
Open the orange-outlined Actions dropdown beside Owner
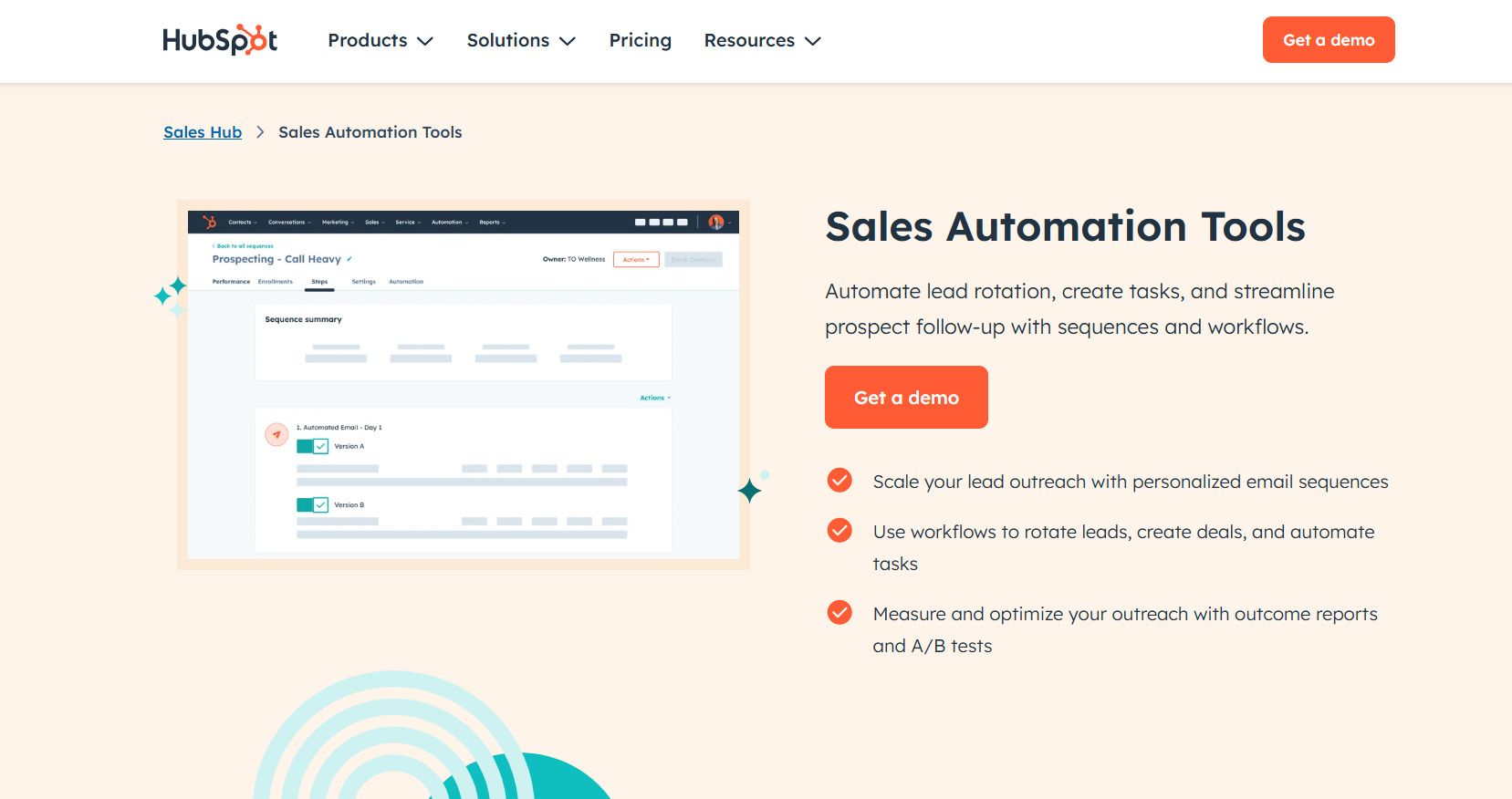click(x=636, y=259)
